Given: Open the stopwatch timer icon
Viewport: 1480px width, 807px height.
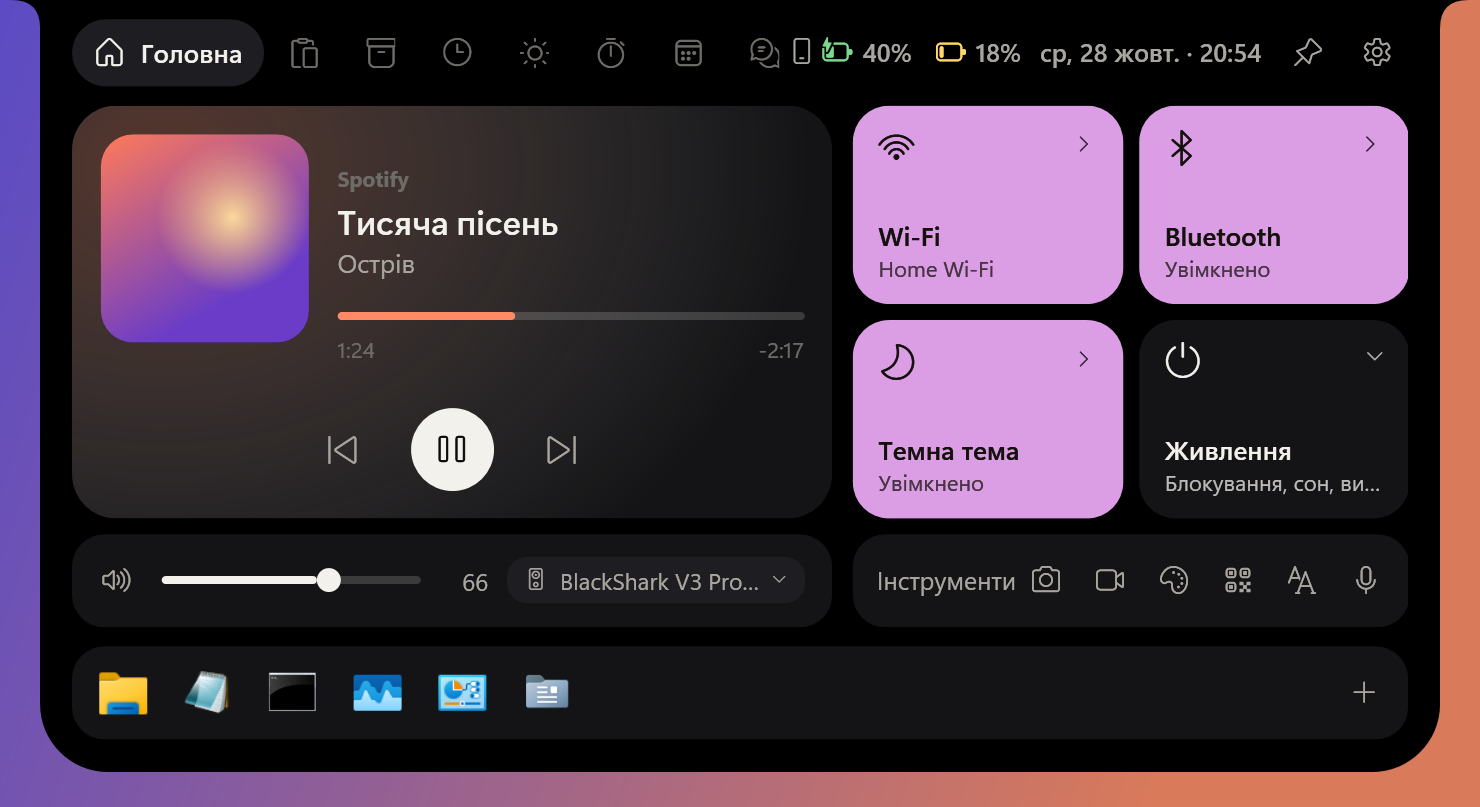Looking at the screenshot, I should 611,53.
